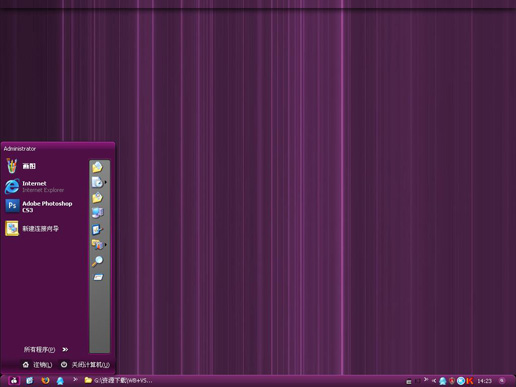516x387 pixels.
Task: Open the top folder icon in side strip
Action: pyautogui.click(x=98, y=167)
